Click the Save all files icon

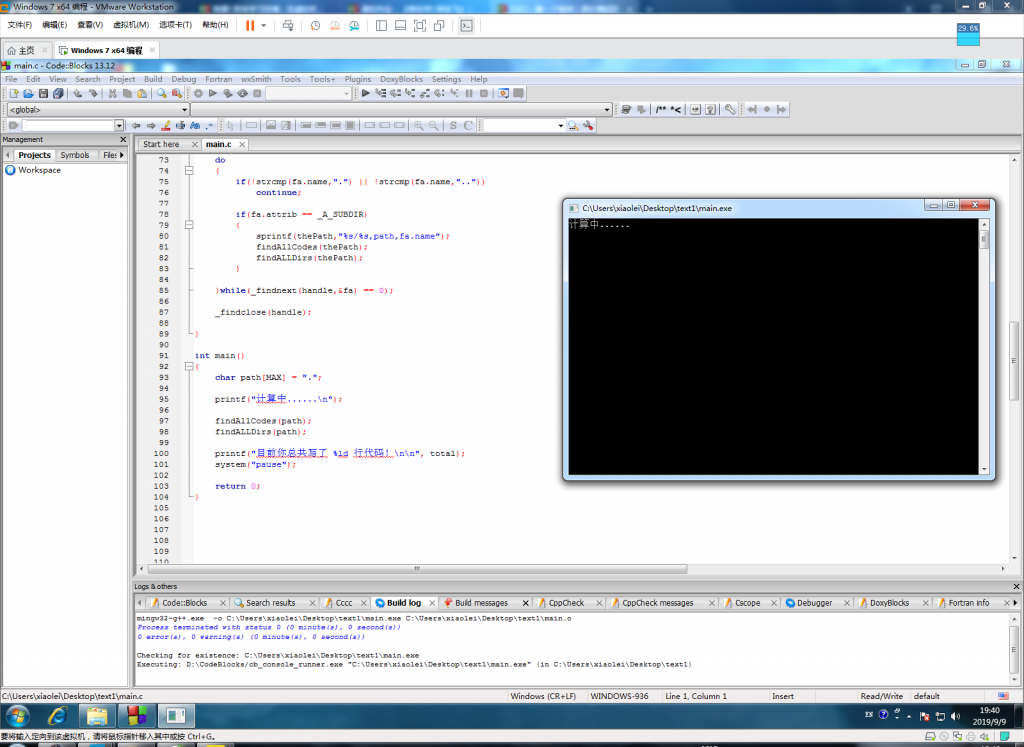[x=58, y=93]
